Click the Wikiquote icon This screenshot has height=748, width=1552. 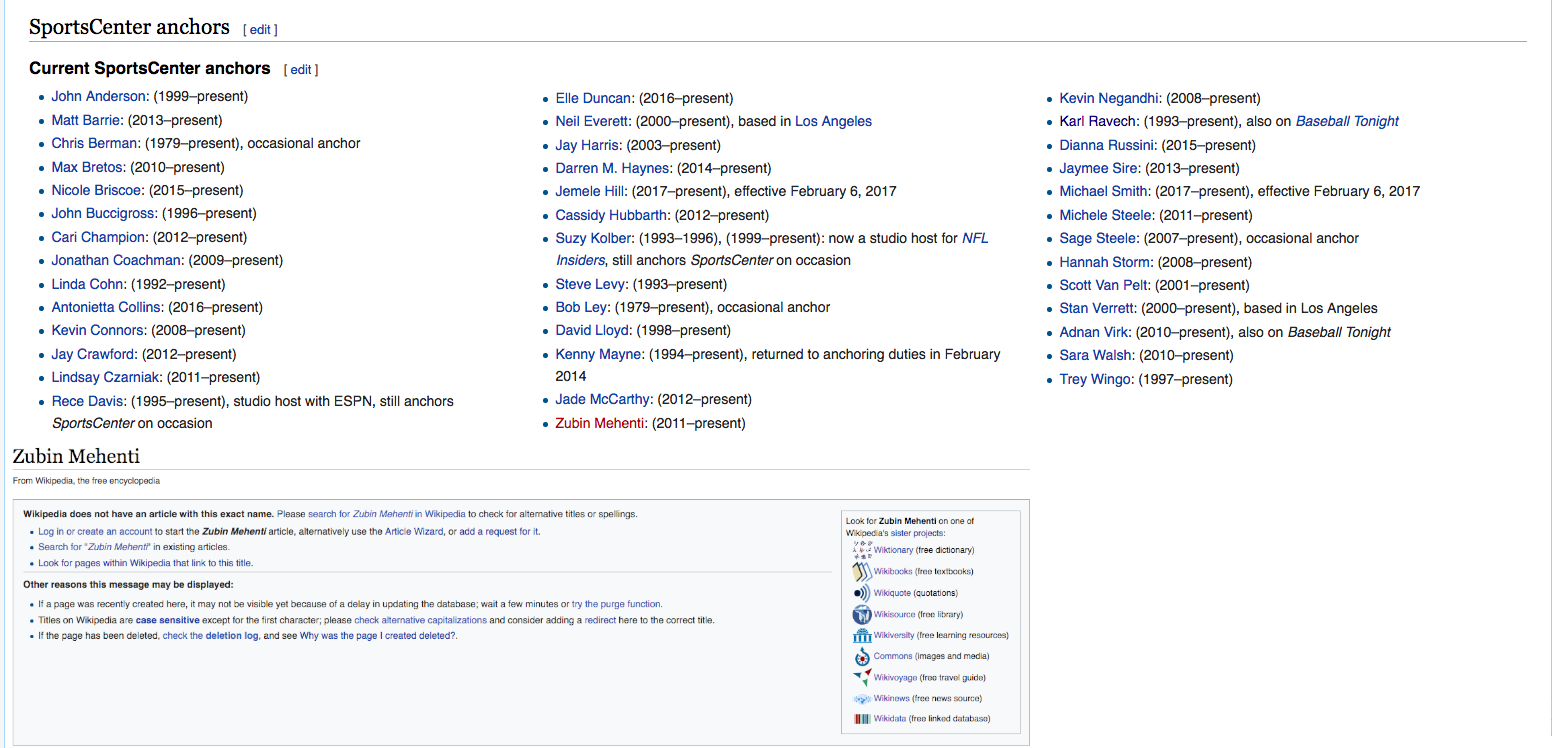pos(861,593)
